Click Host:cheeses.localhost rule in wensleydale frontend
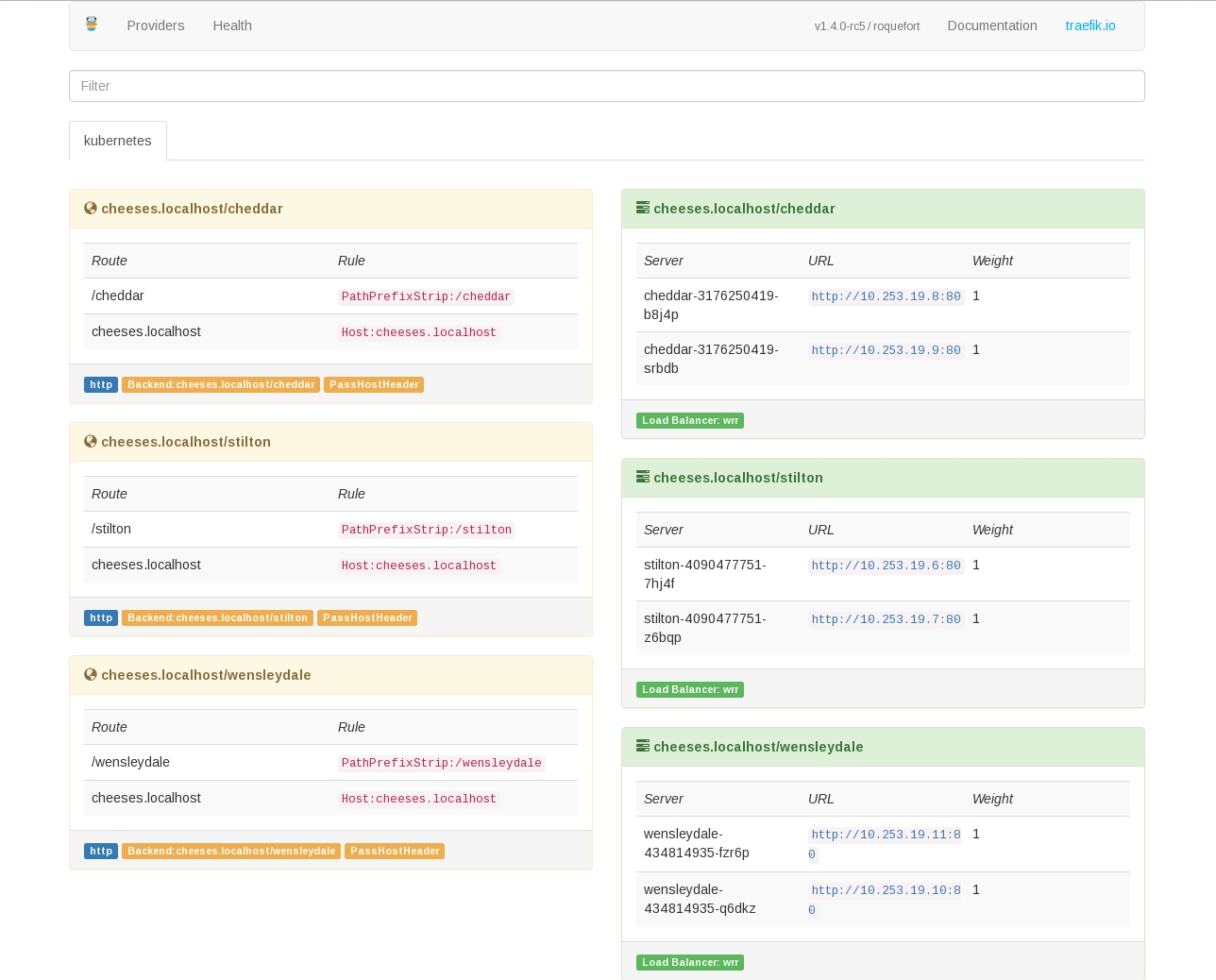The height and width of the screenshot is (980, 1216). coord(419,799)
